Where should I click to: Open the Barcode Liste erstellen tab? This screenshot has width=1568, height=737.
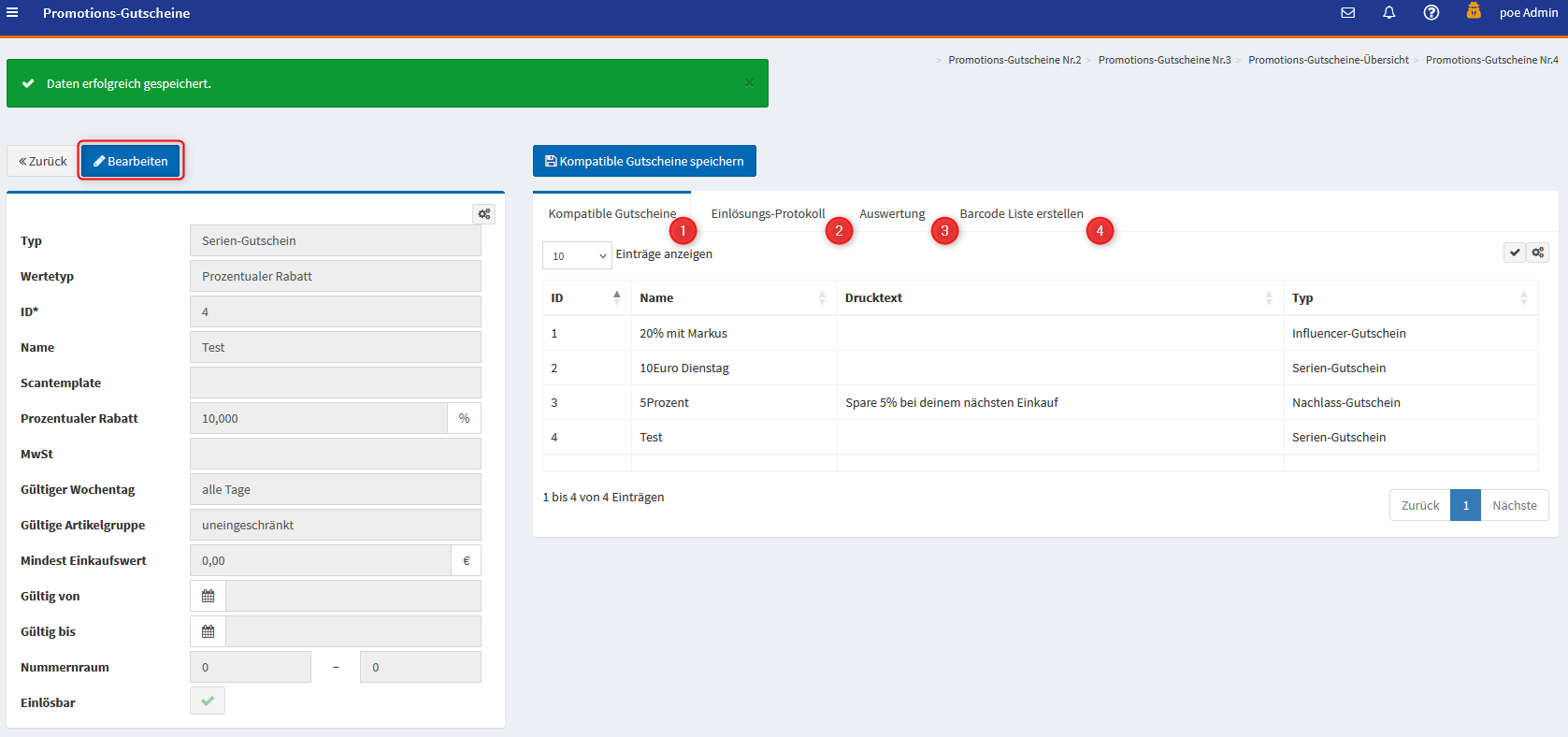pos(1021,214)
